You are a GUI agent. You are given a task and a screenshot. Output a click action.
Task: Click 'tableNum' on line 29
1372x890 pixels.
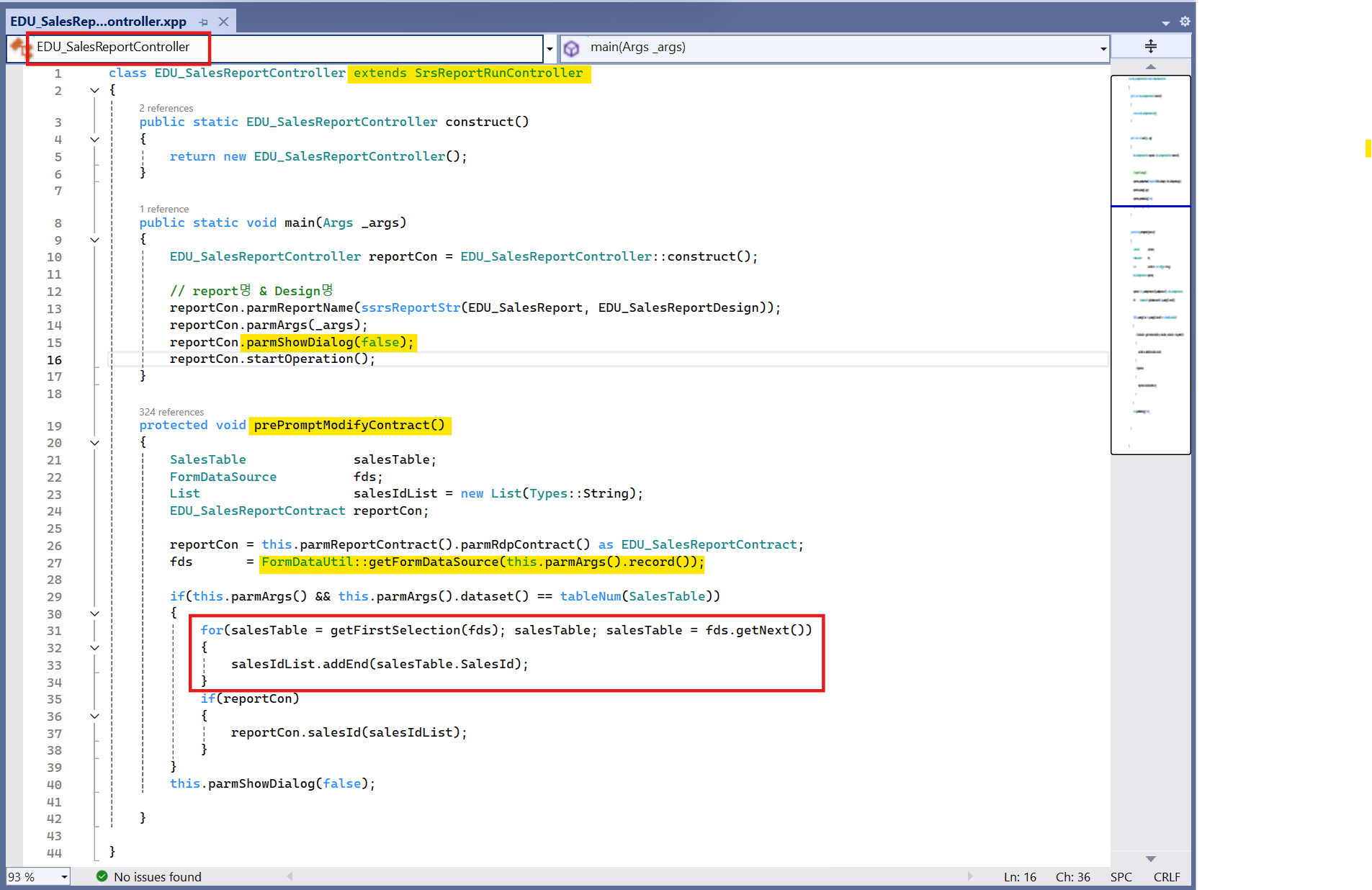(591, 597)
